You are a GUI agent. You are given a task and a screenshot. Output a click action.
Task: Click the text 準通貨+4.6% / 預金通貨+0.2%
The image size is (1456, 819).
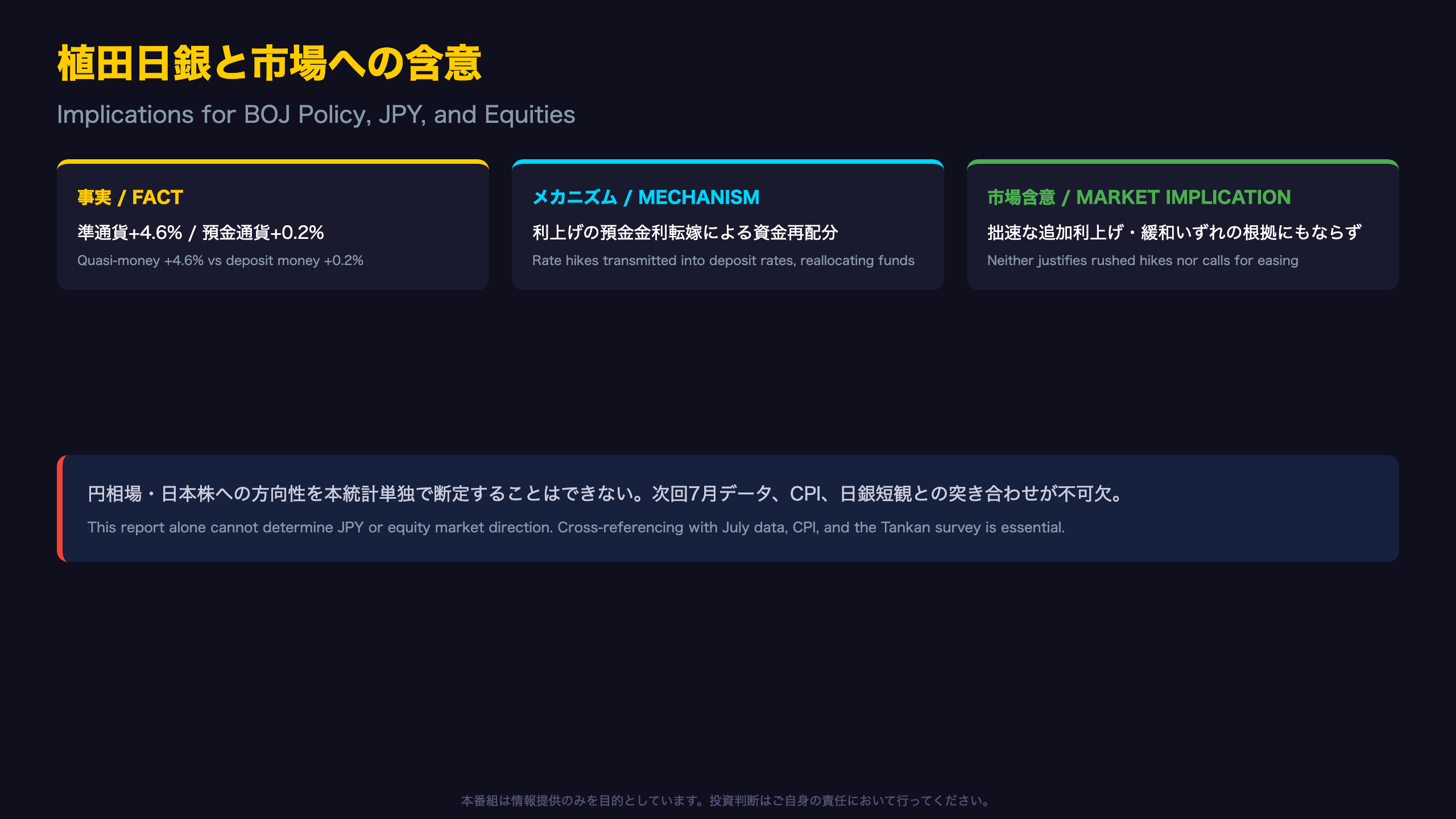pos(201,232)
